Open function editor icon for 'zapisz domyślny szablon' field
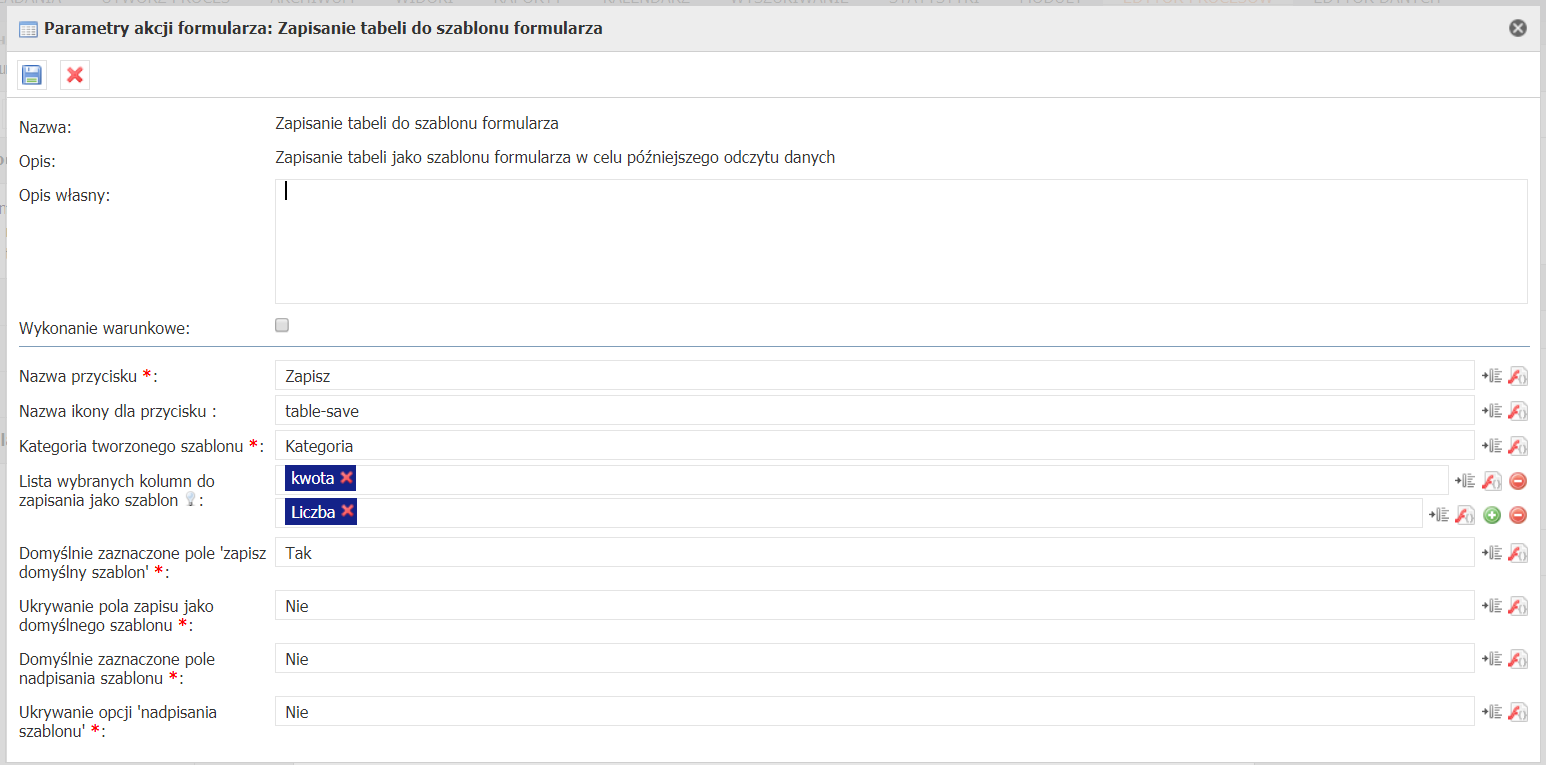The width and height of the screenshot is (1546, 765). [1518, 552]
